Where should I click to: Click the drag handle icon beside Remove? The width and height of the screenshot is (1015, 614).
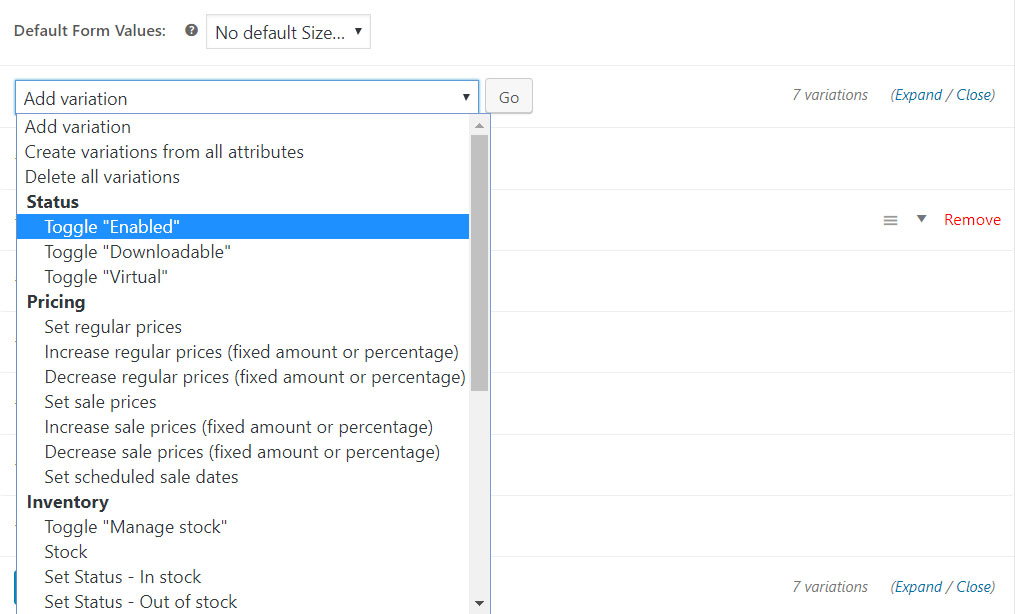891,221
